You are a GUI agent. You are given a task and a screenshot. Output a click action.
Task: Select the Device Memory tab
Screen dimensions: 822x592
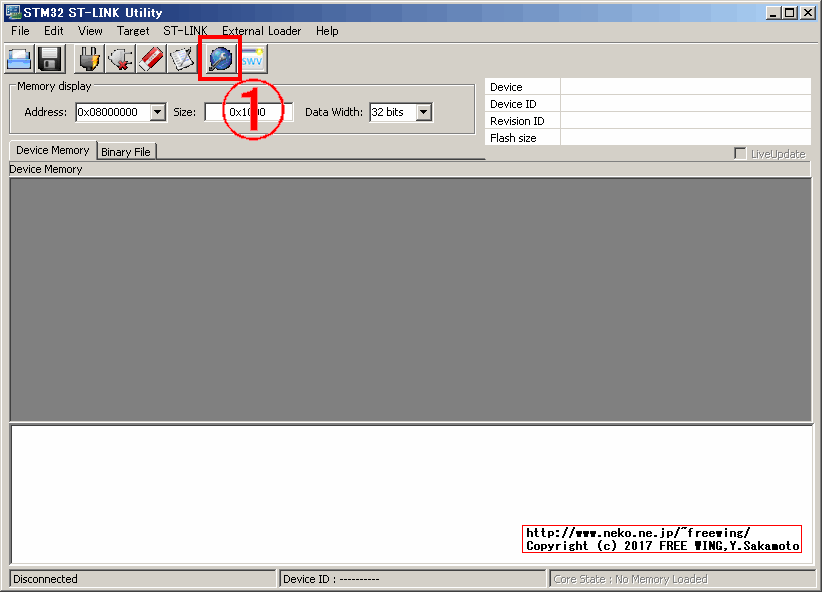tap(51, 150)
